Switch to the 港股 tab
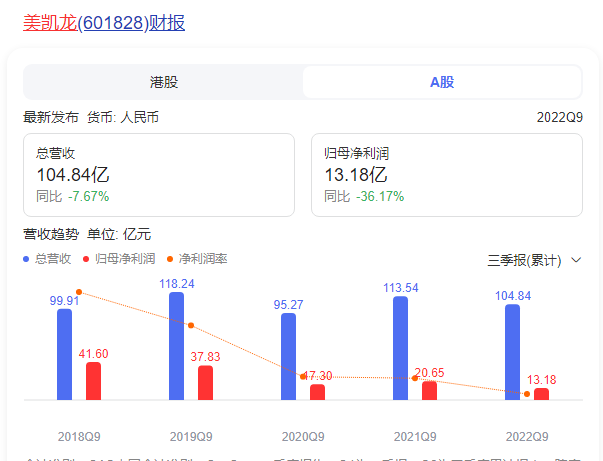 point(163,82)
